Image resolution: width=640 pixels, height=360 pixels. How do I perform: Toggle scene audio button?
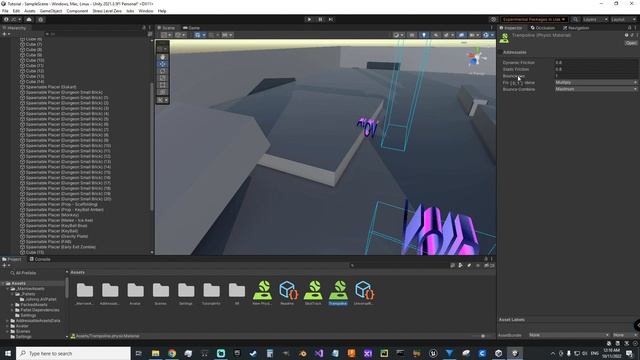click(x=436, y=35)
